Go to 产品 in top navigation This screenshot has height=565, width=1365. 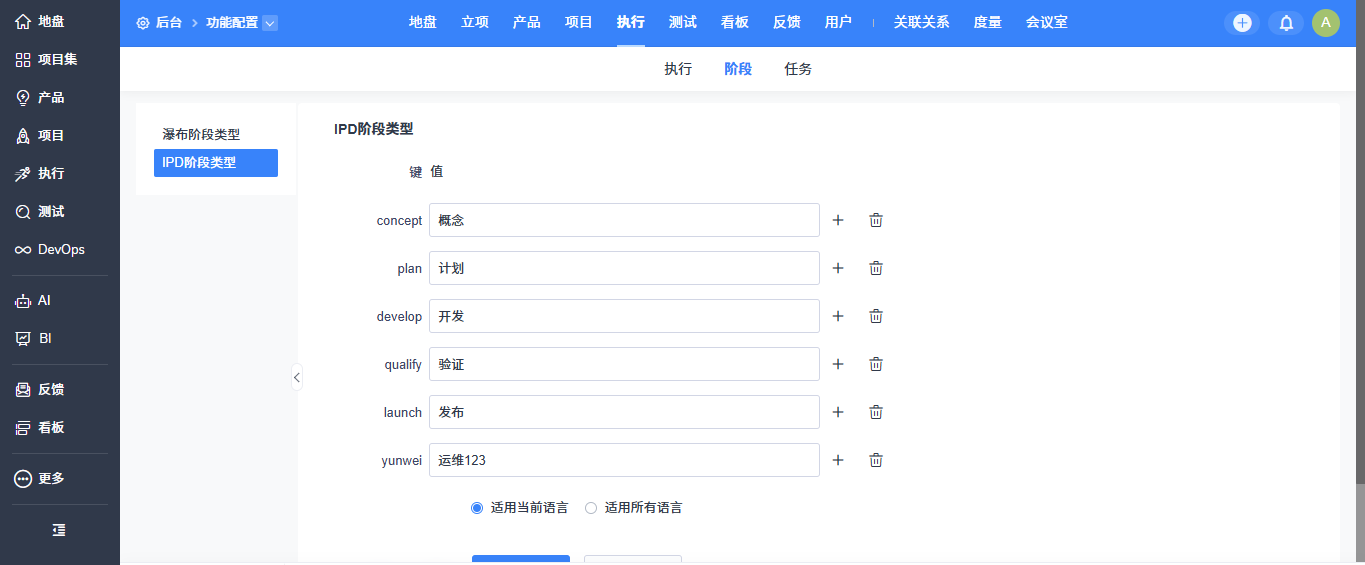click(527, 22)
